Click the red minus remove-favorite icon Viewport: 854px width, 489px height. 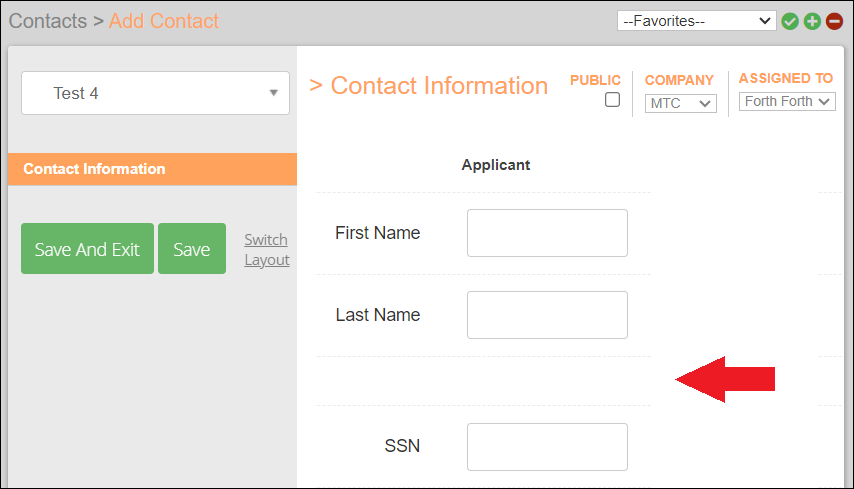(834, 21)
